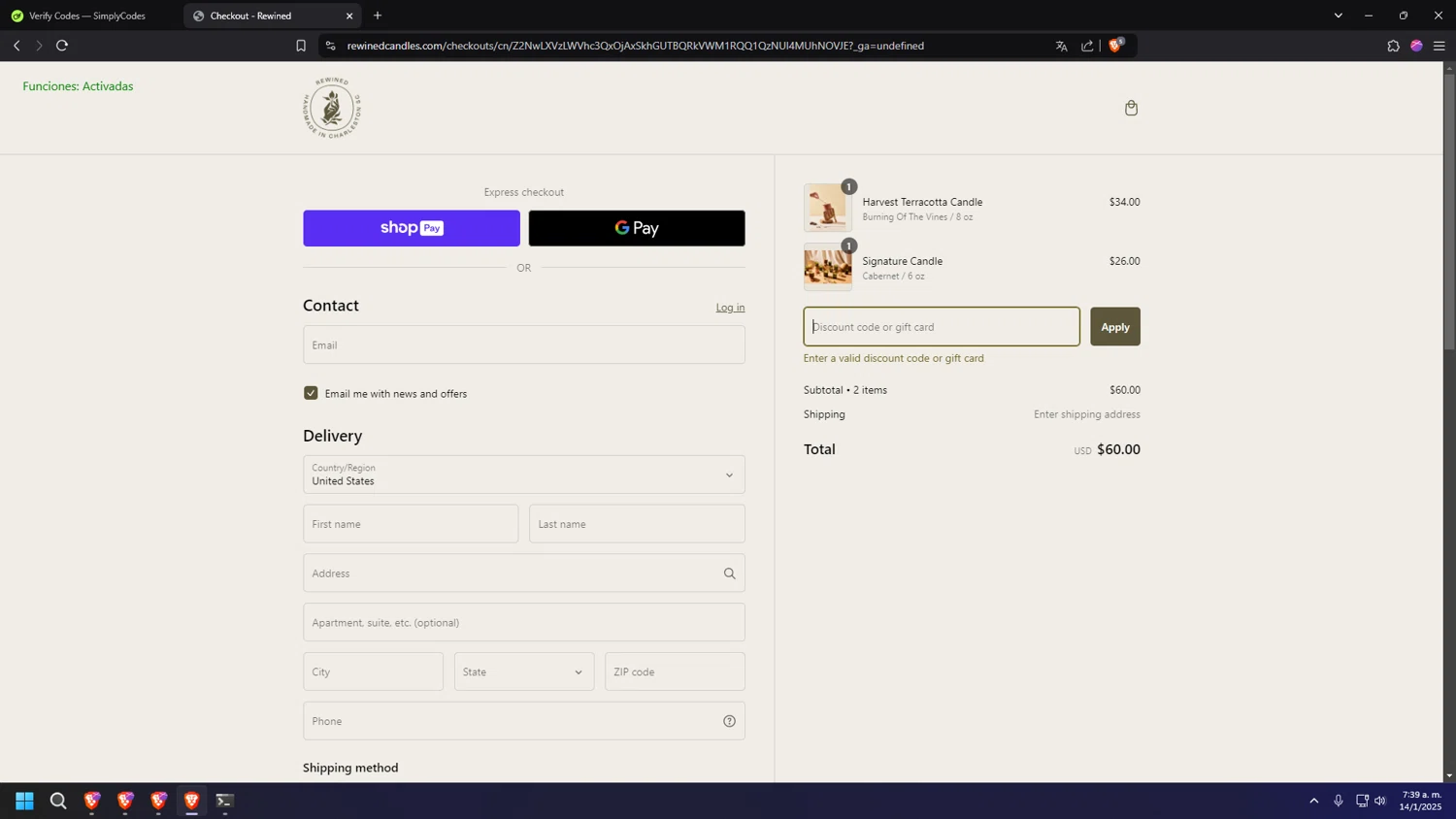Toggle Email me with news and offers
1456x819 pixels.
pyautogui.click(x=311, y=393)
